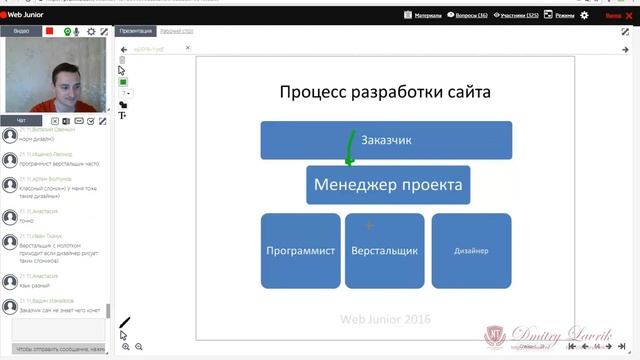Click the slide number field
Viewport: 640px width, 360px height.
[x=597, y=346]
